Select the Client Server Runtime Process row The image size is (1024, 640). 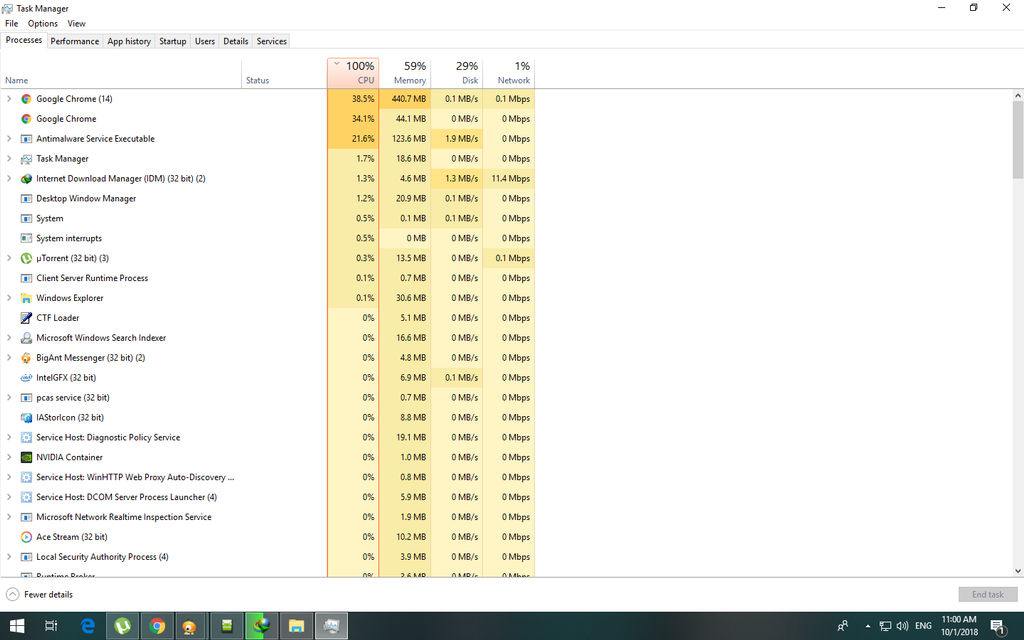(268, 278)
